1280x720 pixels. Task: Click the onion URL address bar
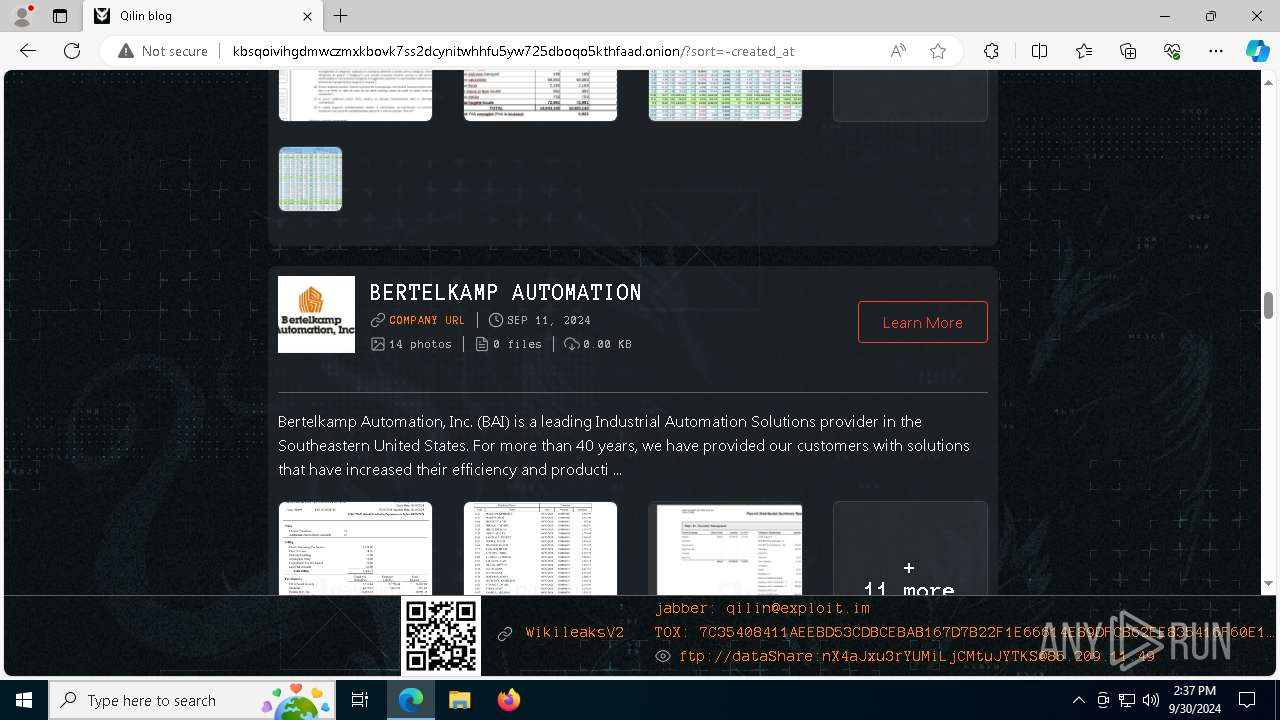coord(513,51)
